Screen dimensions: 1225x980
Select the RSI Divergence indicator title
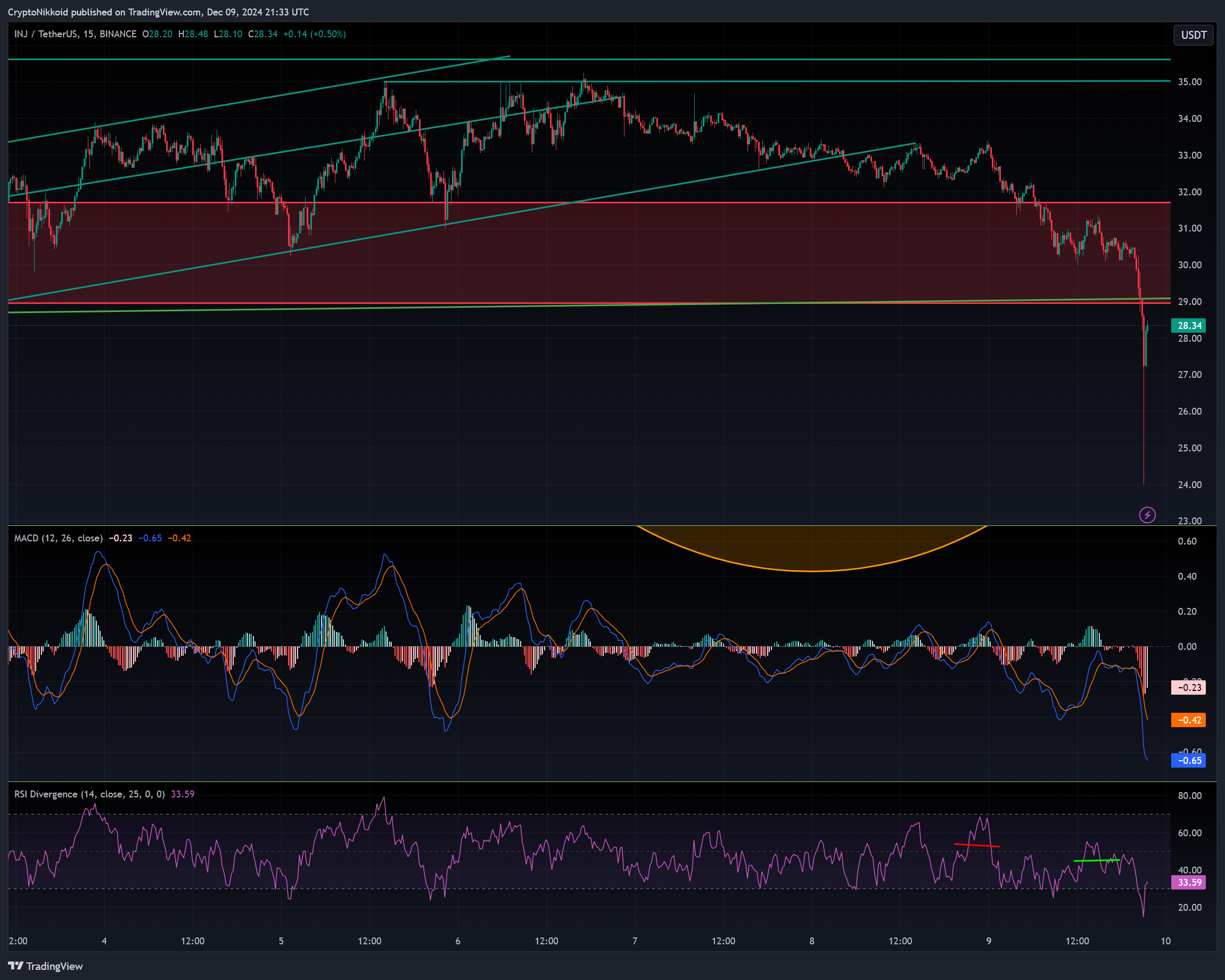pos(90,794)
